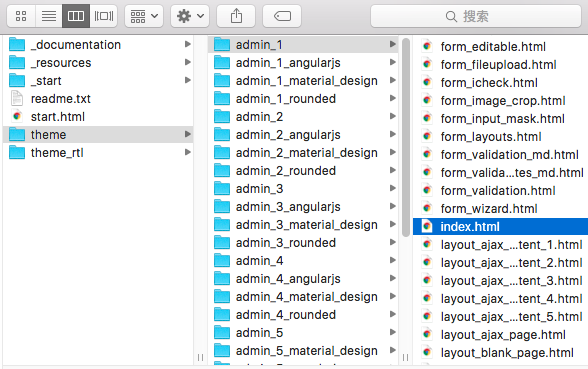The height and width of the screenshot is (369, 588).
Task: Click index.html Chrome icon
Action: coord(427,226)
